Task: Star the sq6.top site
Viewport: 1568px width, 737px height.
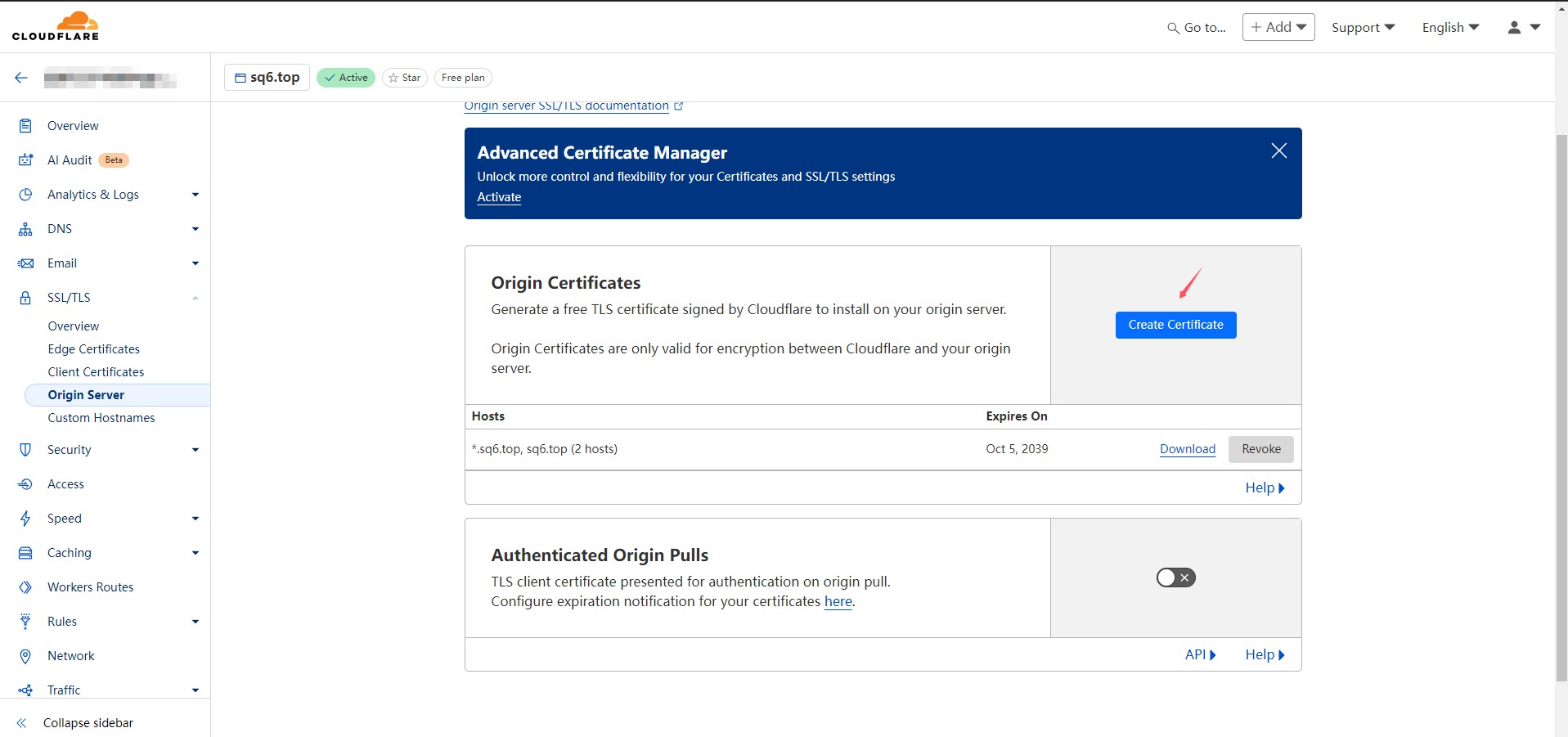Action: pyautogui.click(x=405, y=78)
